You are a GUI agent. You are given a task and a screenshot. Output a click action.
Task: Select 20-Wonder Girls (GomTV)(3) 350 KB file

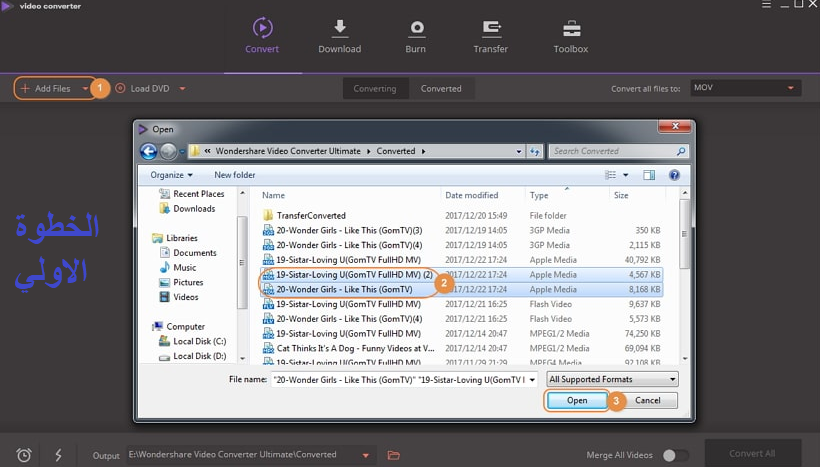[462, 230]
